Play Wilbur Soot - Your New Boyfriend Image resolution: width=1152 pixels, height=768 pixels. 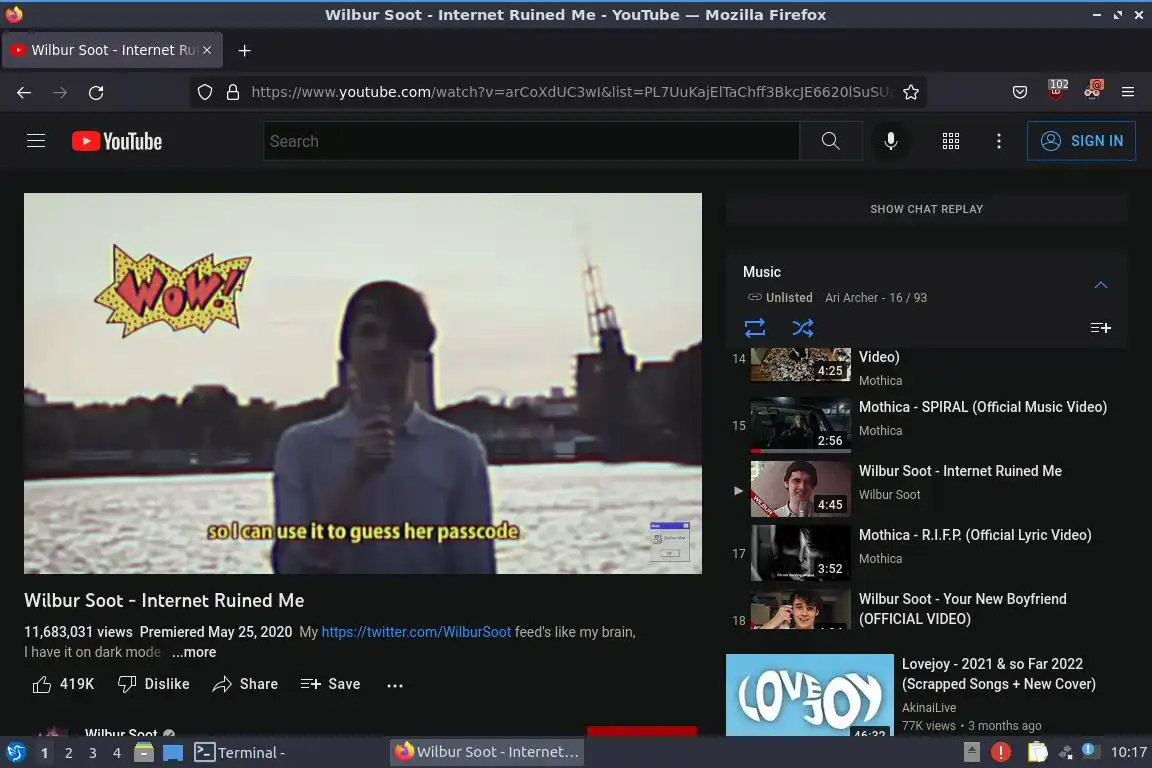[927, 609]
